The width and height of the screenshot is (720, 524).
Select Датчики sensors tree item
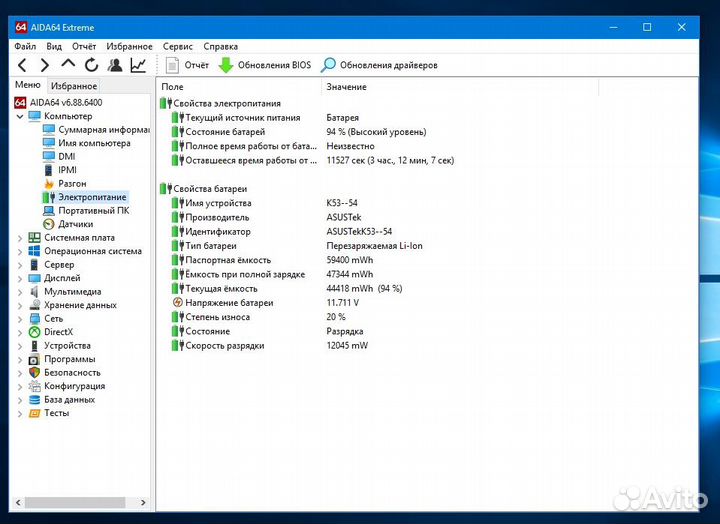pyautogui.click(x=75, y=224)
